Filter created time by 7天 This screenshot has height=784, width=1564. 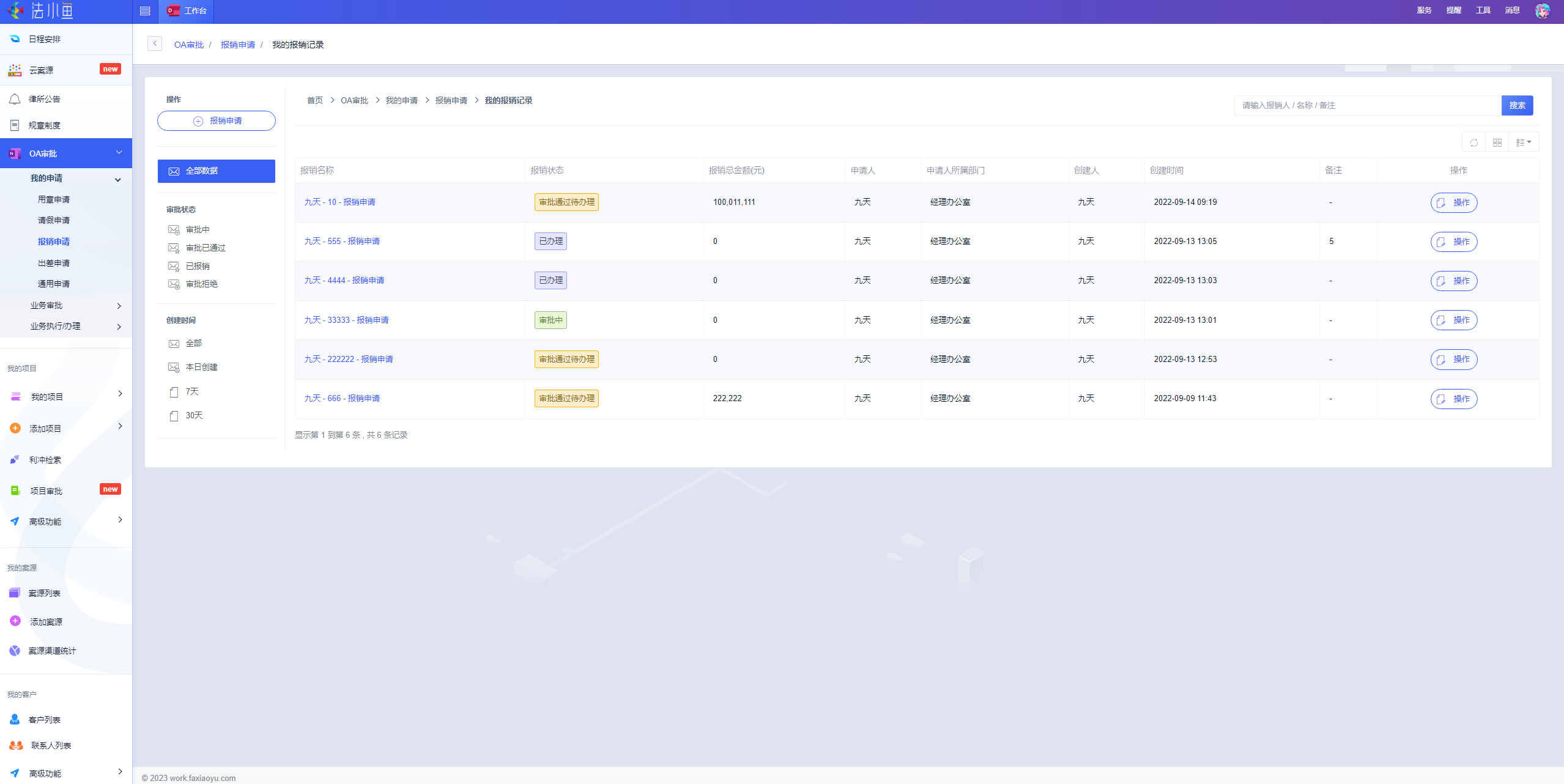(191, 391)
